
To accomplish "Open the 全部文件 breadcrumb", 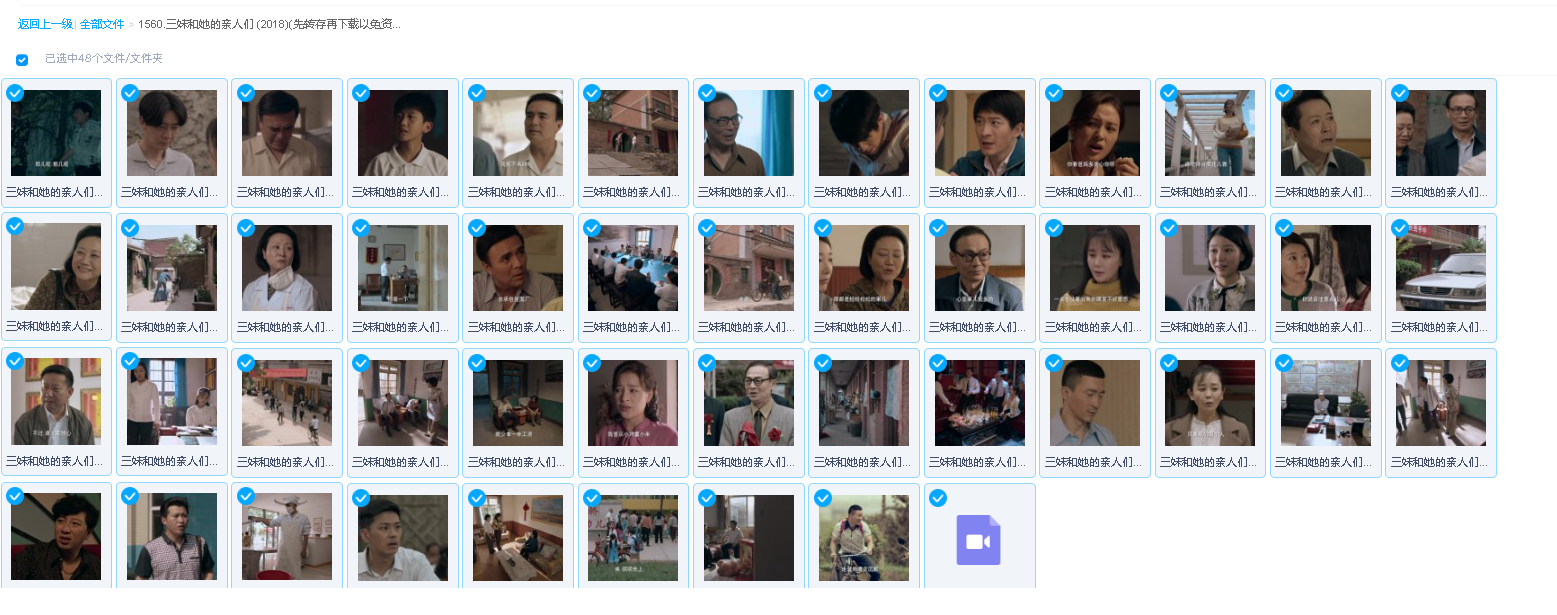I will pos(102,24).
